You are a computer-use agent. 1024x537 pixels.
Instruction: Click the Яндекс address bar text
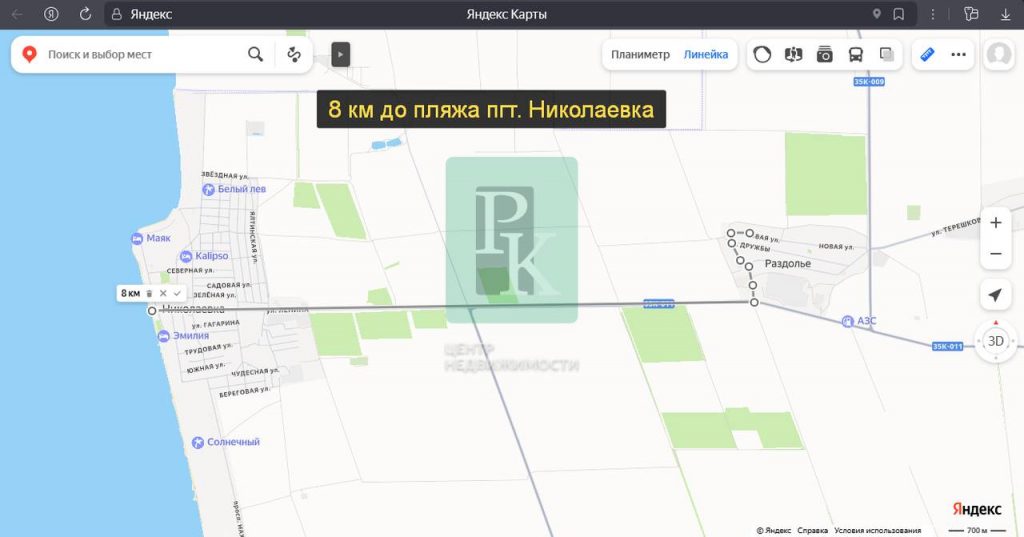[x=151, y=14]
